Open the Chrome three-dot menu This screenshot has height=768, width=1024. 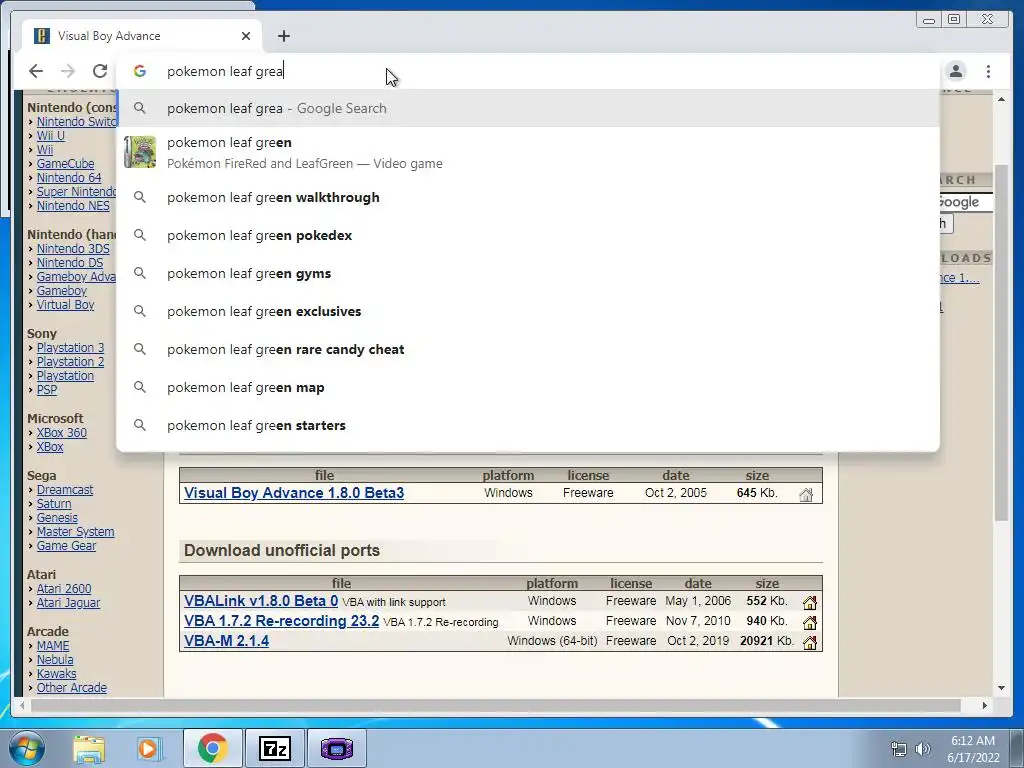988,71
